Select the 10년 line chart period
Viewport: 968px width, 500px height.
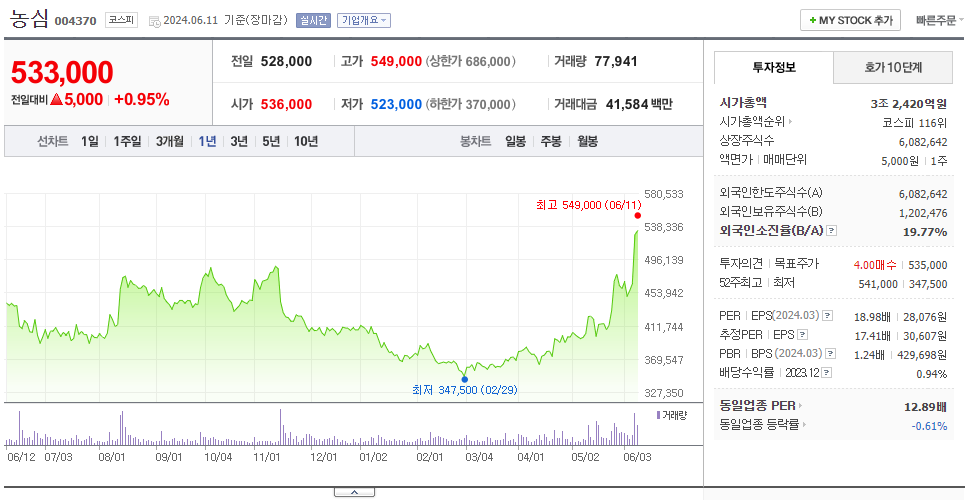(306, 141)
